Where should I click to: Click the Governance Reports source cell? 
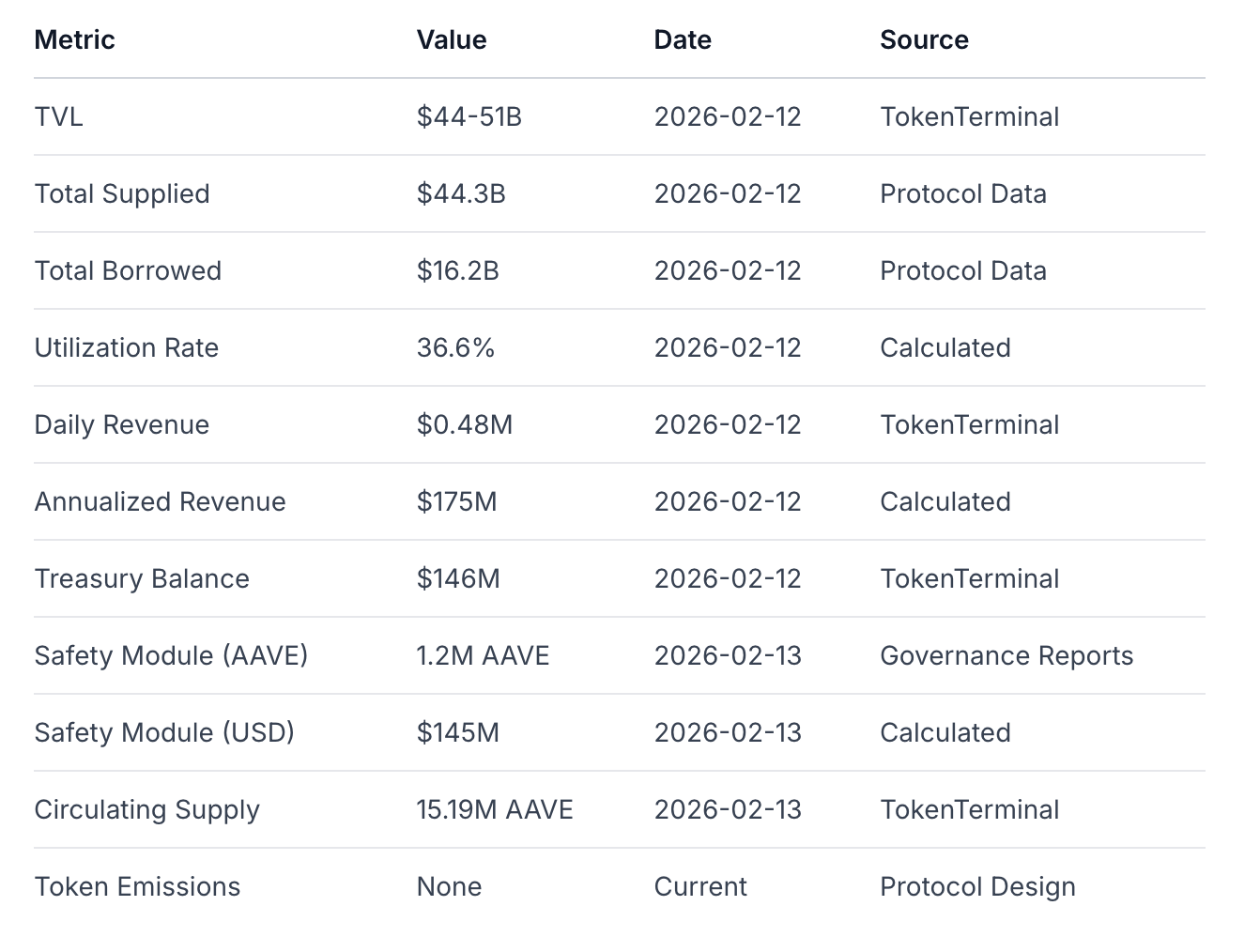[x=1006, y=655]
